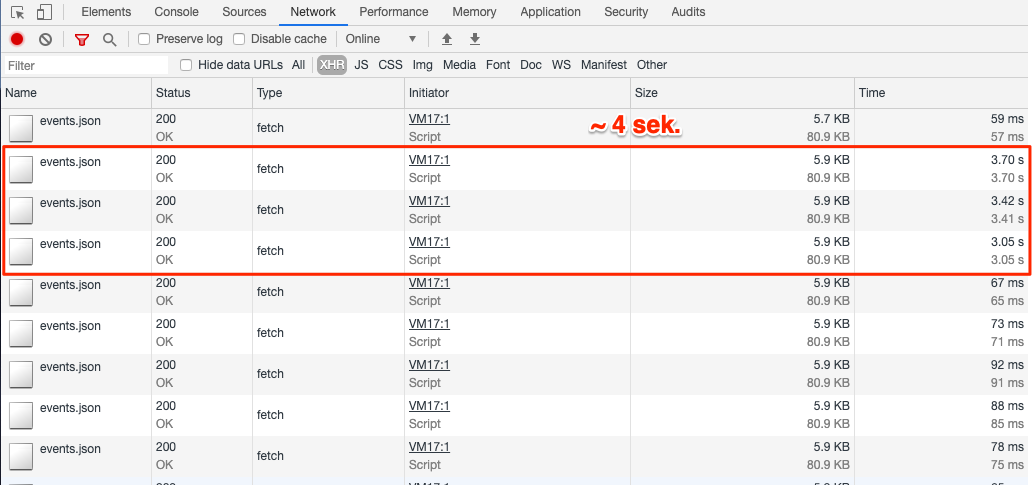Viewport: 1032px width, 485px height.
Task: Select events.json row taking 3.42 s
Action: tap(516, 210)
